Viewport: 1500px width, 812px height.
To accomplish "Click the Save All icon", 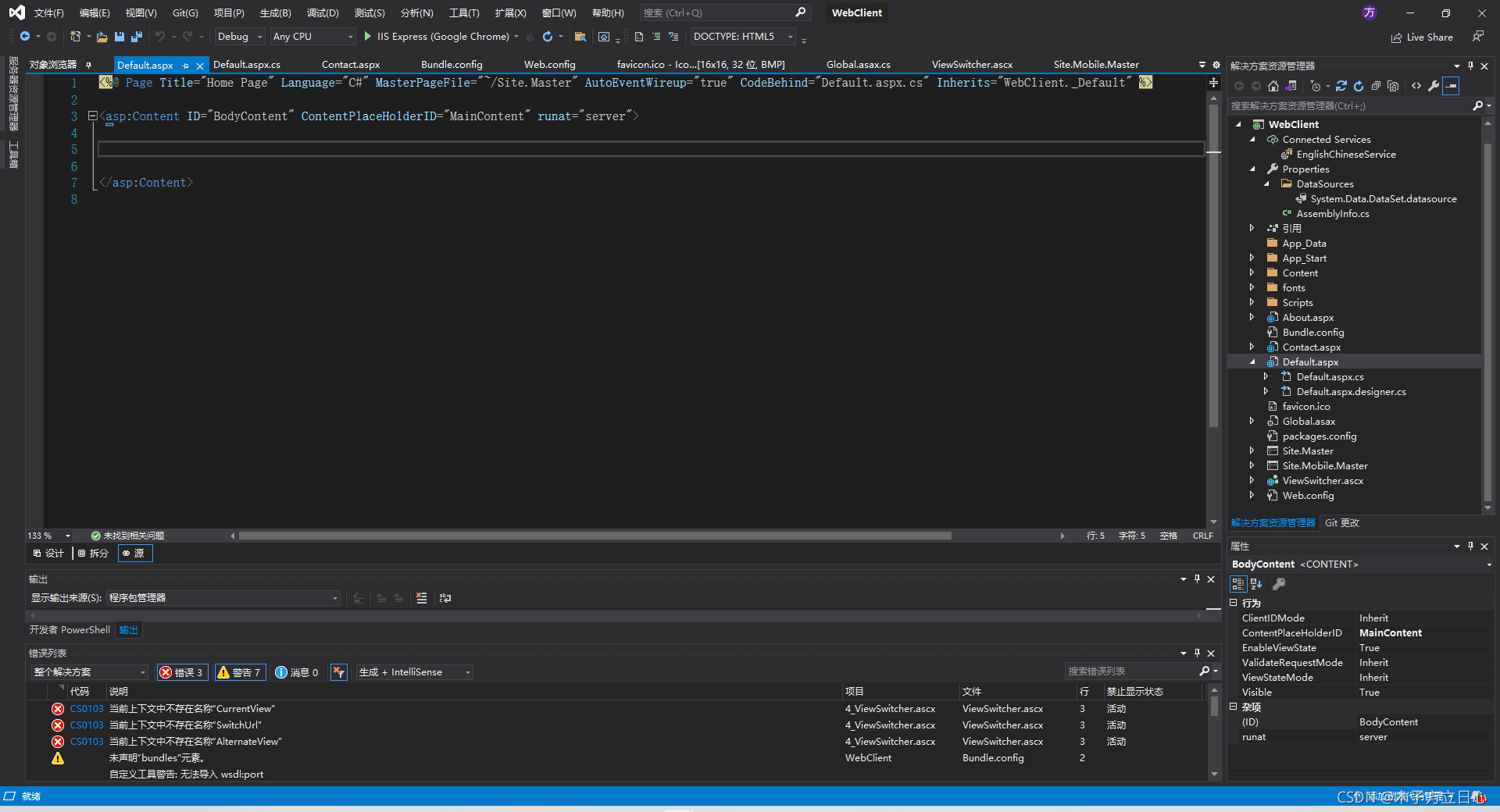I will (137, 37).
